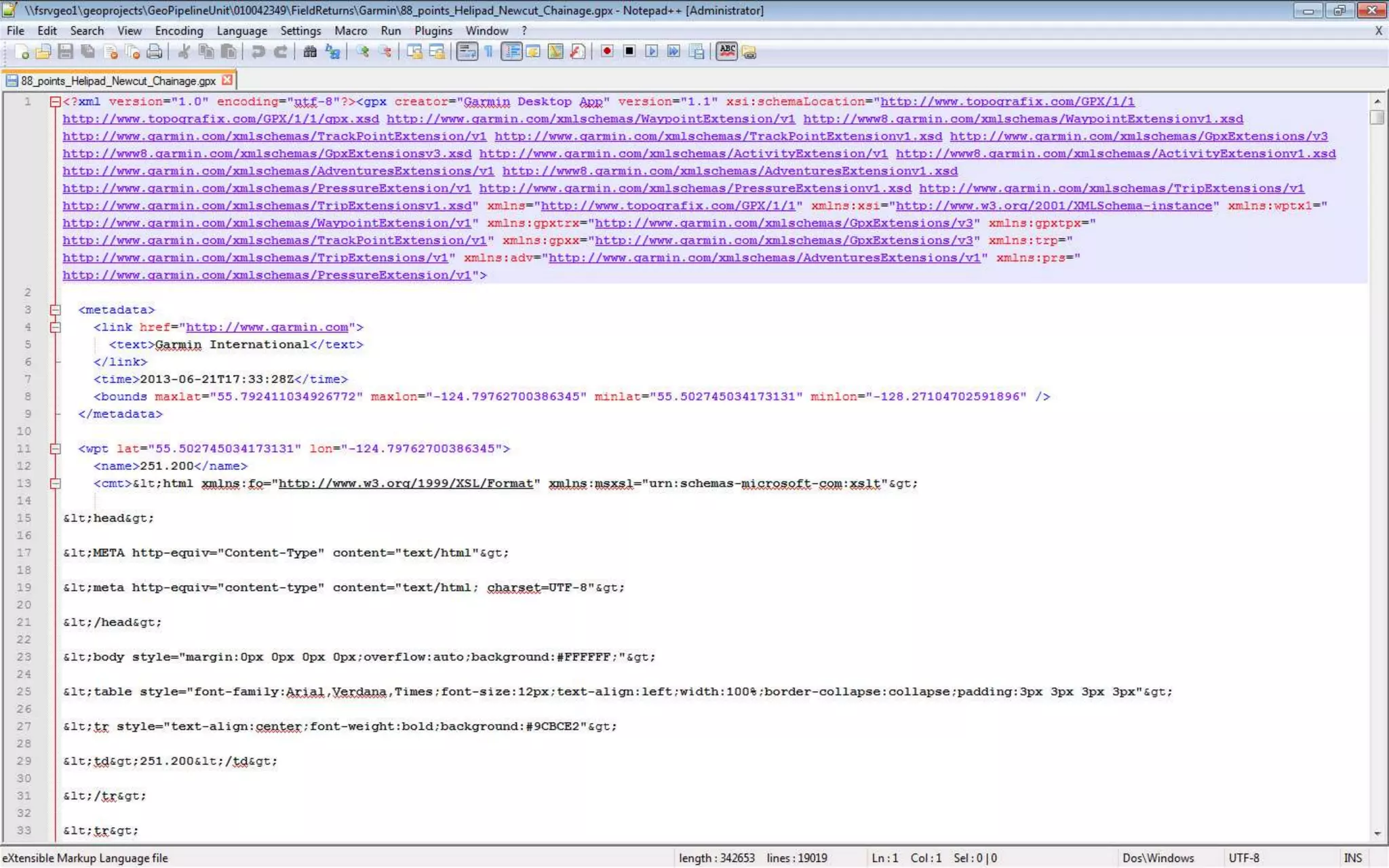Click the Print toolbar icon
Image resolution: width=1389 pixels, height=868 pixels.
[x=155, y=52]
